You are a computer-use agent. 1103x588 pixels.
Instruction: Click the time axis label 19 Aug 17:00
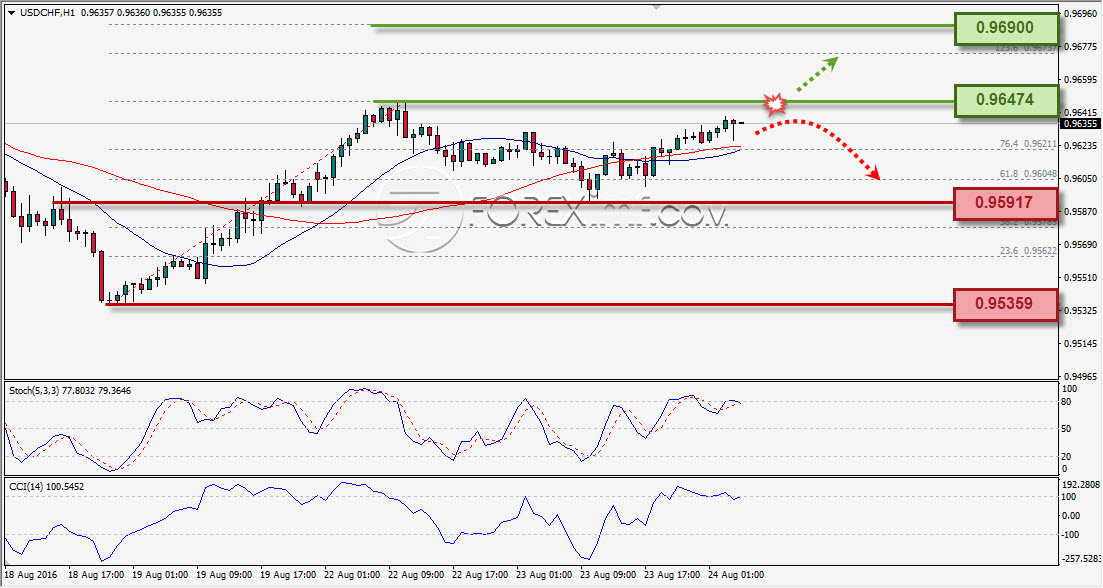(x=288, y=575)
